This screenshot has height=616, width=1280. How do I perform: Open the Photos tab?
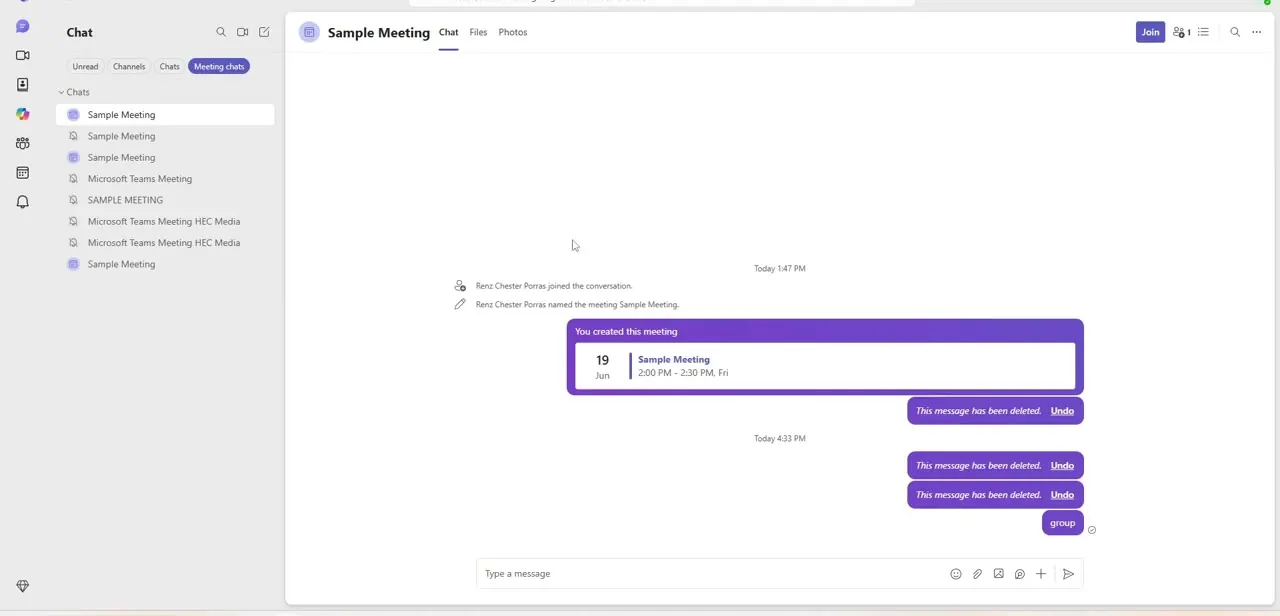[513, 32]
